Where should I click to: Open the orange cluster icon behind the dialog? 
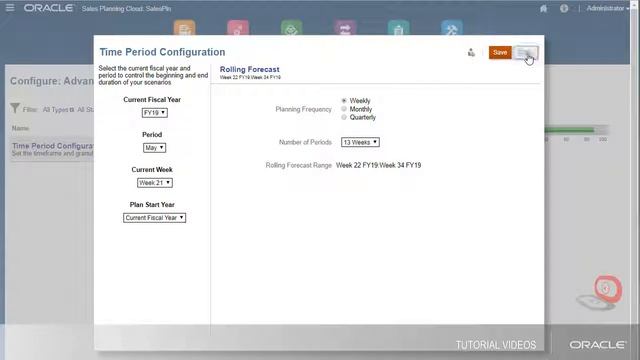pyautogui.click(x=184, y=29)
